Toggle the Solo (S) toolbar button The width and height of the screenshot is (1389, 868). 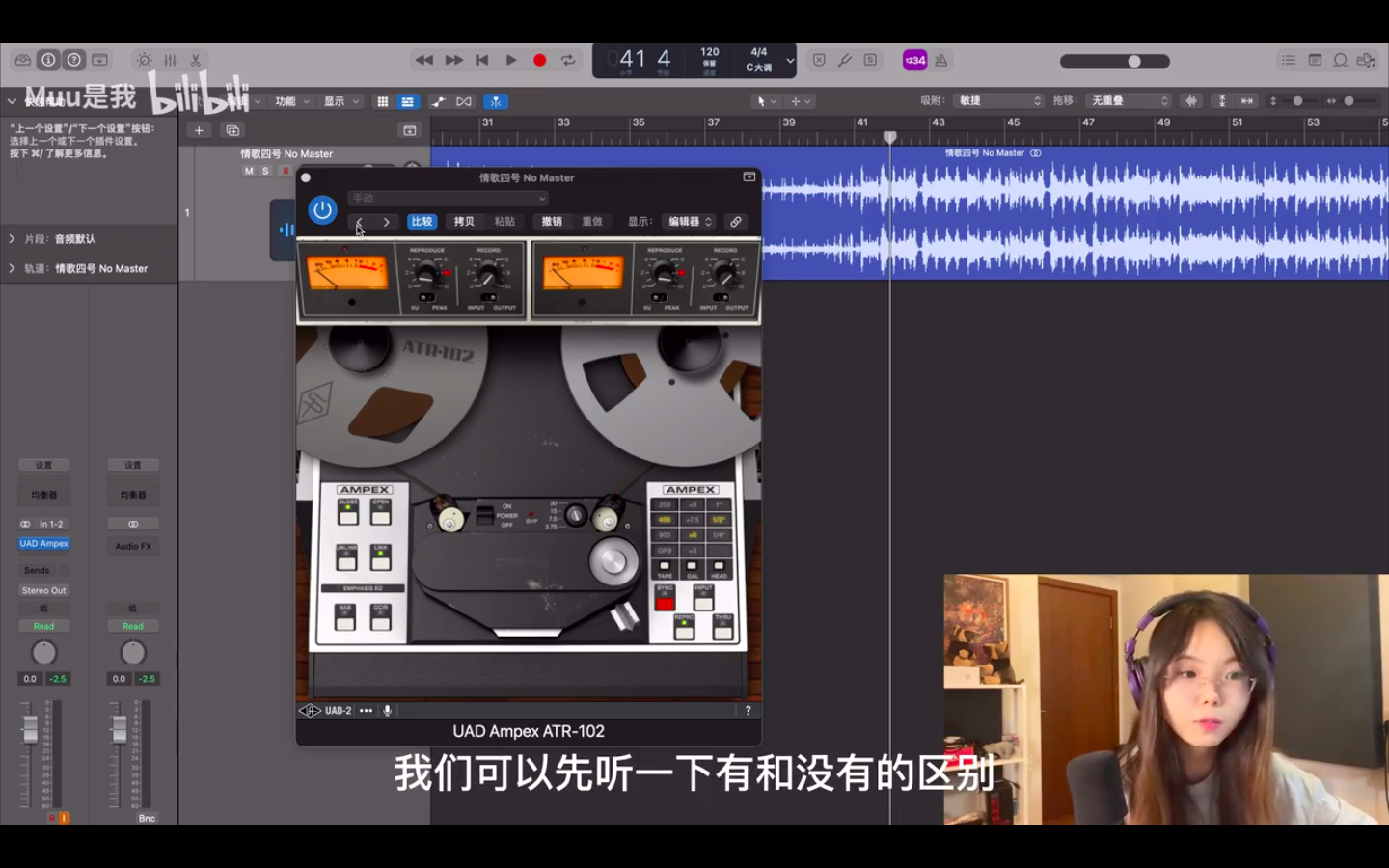click(x=871, y=60)
